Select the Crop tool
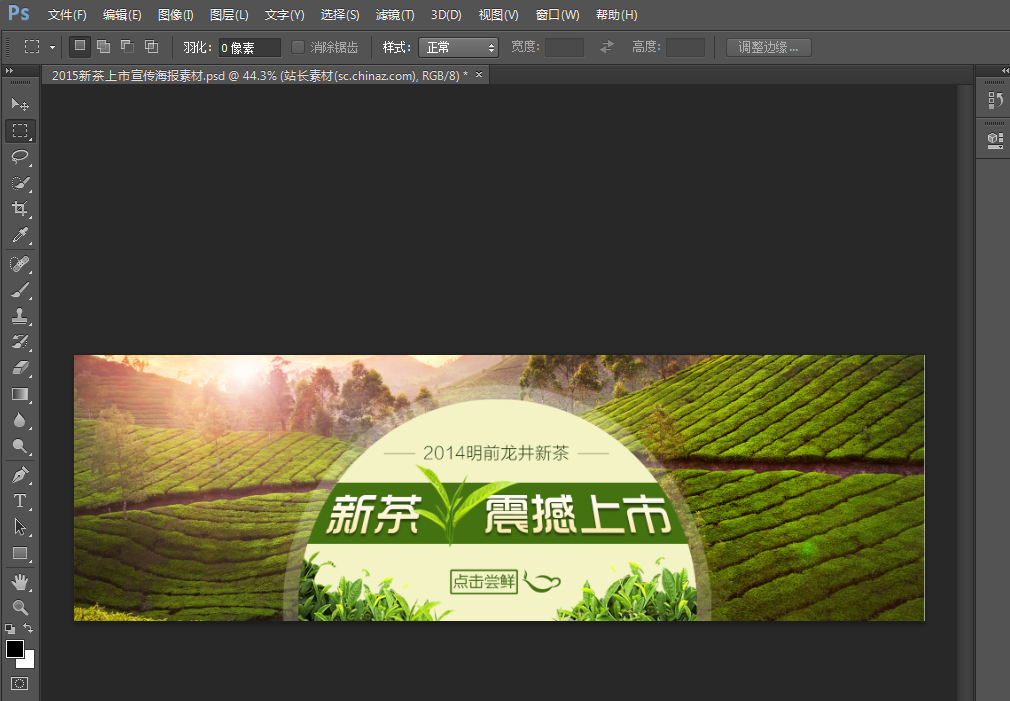 (20, 209)
